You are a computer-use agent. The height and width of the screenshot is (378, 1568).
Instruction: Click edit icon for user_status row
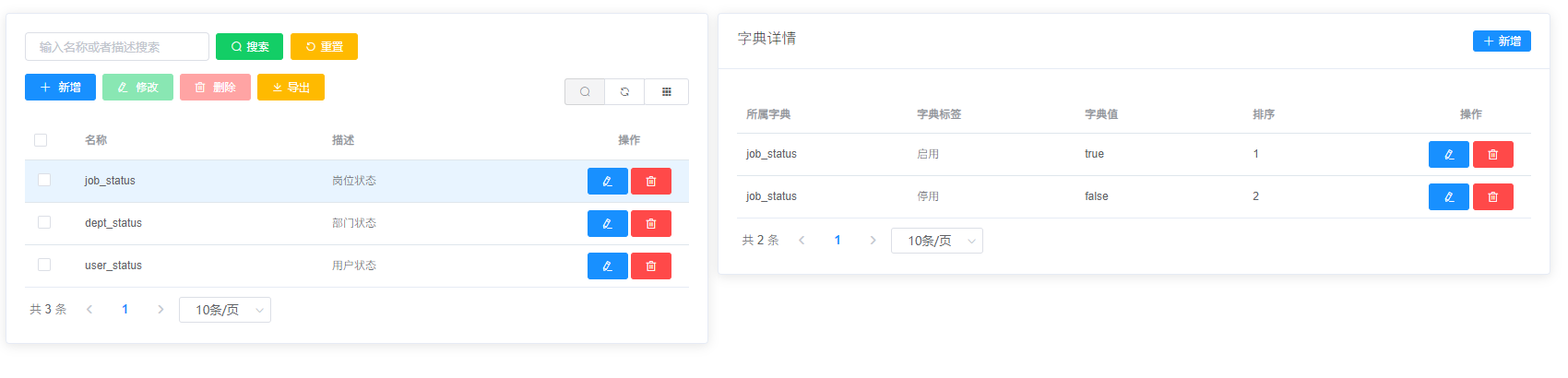click(607, 266)
